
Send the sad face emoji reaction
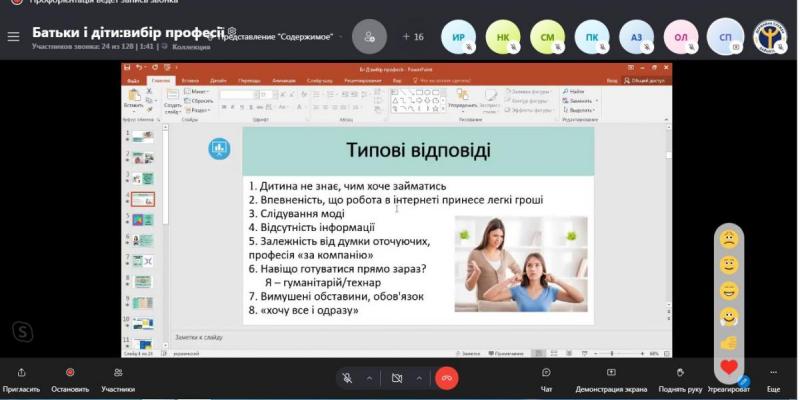pyautogui.click(x=729, y=239)
